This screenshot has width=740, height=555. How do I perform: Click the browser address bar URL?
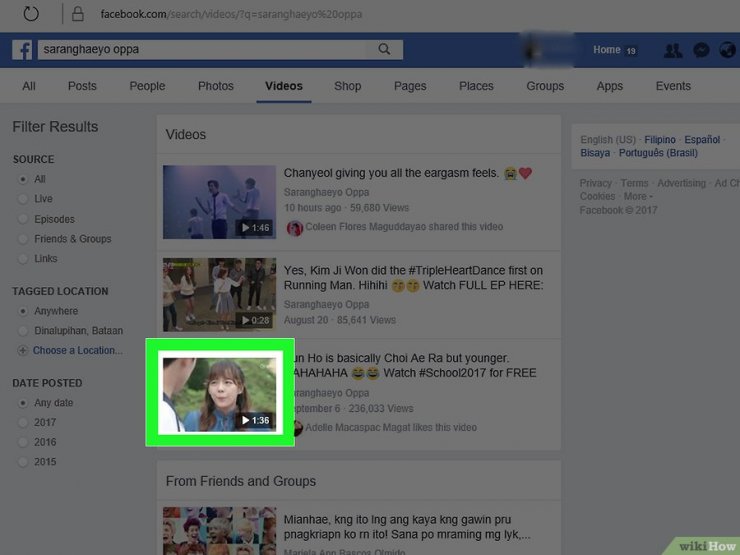(231, 14)
